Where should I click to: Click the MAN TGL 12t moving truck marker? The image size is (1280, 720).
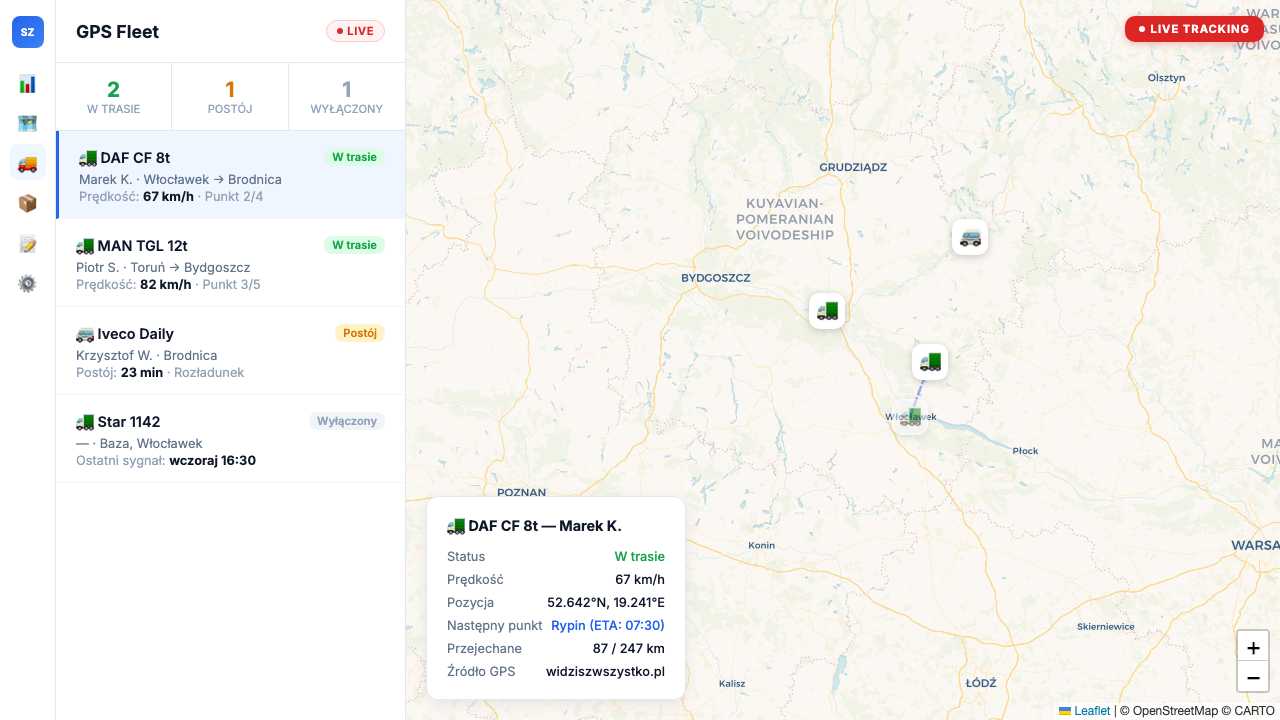827,310
